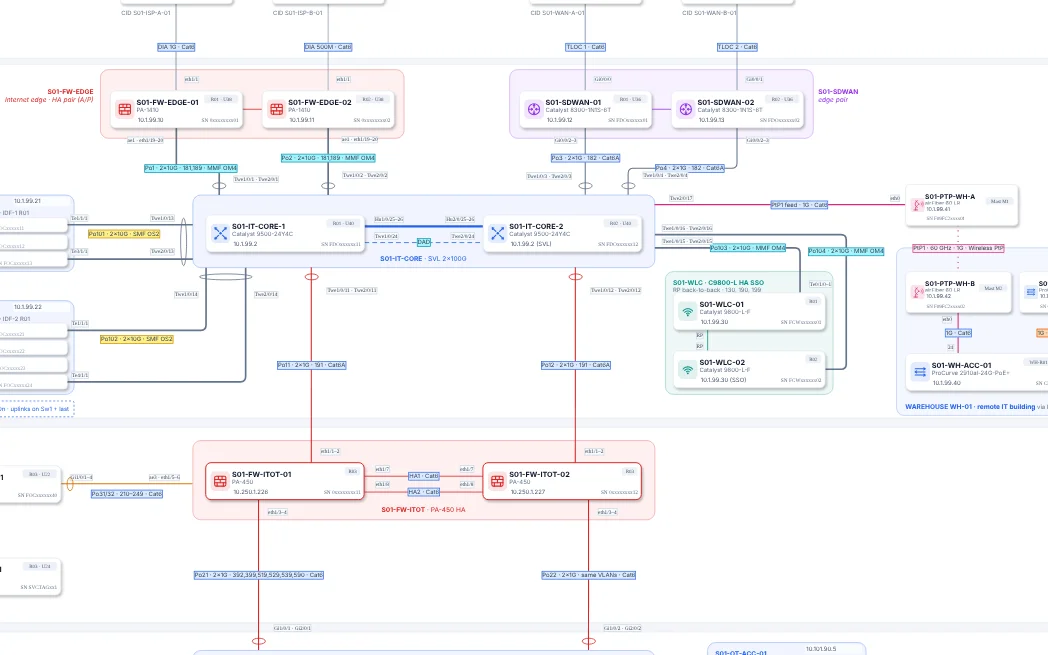Select the S01-SDWAN-01 router icon
Image resolution: width=1048 pixels, height=655 pixels.
tap(534, 109)
